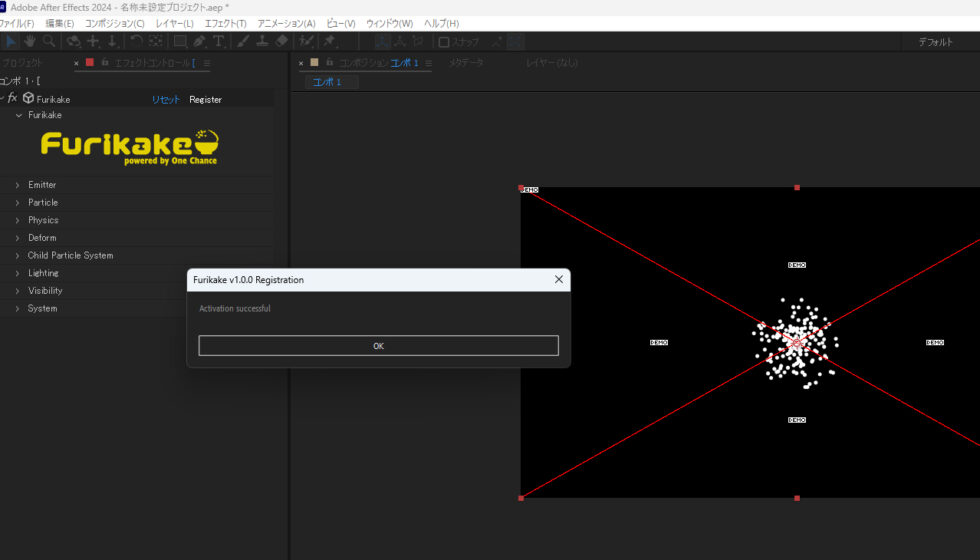Select the Type text tool
The image size is (980, 560).
(x=218, y=41)
